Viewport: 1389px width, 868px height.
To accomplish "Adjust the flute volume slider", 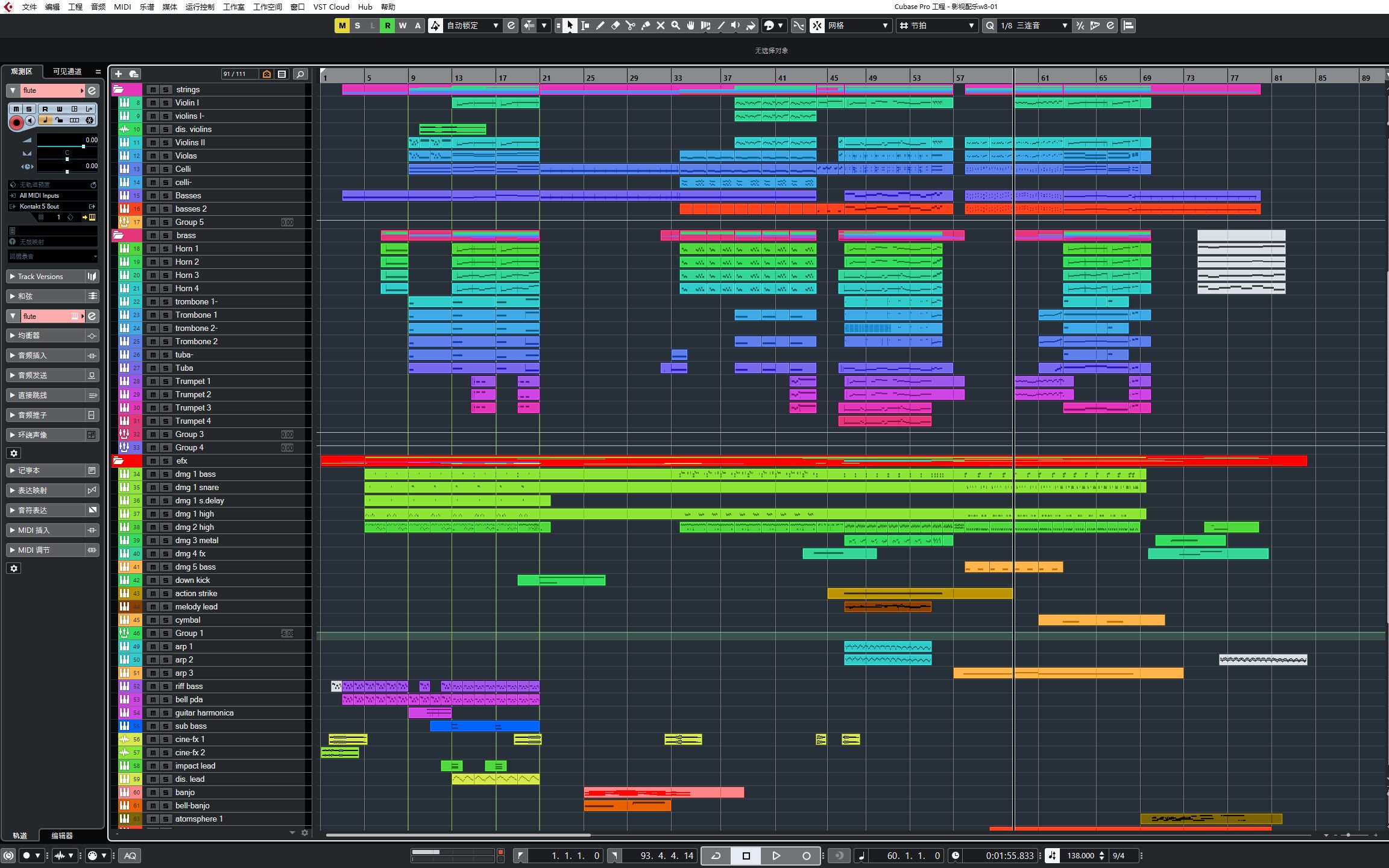I will [x=67, y=146].
